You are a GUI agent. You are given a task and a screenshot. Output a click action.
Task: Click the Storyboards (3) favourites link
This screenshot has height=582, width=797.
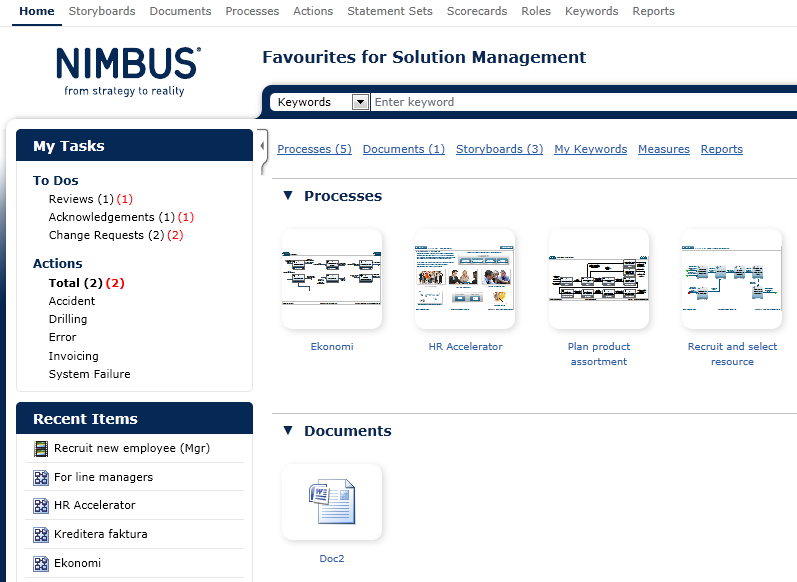pyautogui.click(x=499, y=149)
